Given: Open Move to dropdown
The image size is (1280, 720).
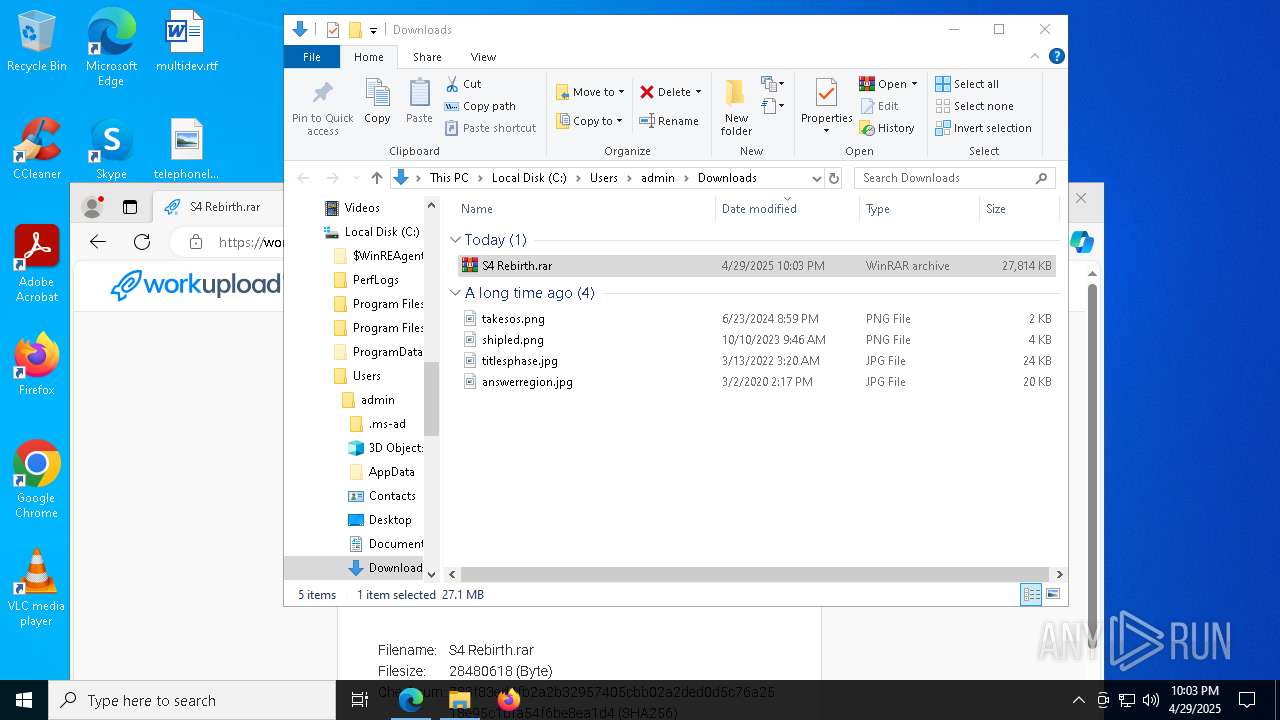Looking at the screenshot, I should 590,92.
